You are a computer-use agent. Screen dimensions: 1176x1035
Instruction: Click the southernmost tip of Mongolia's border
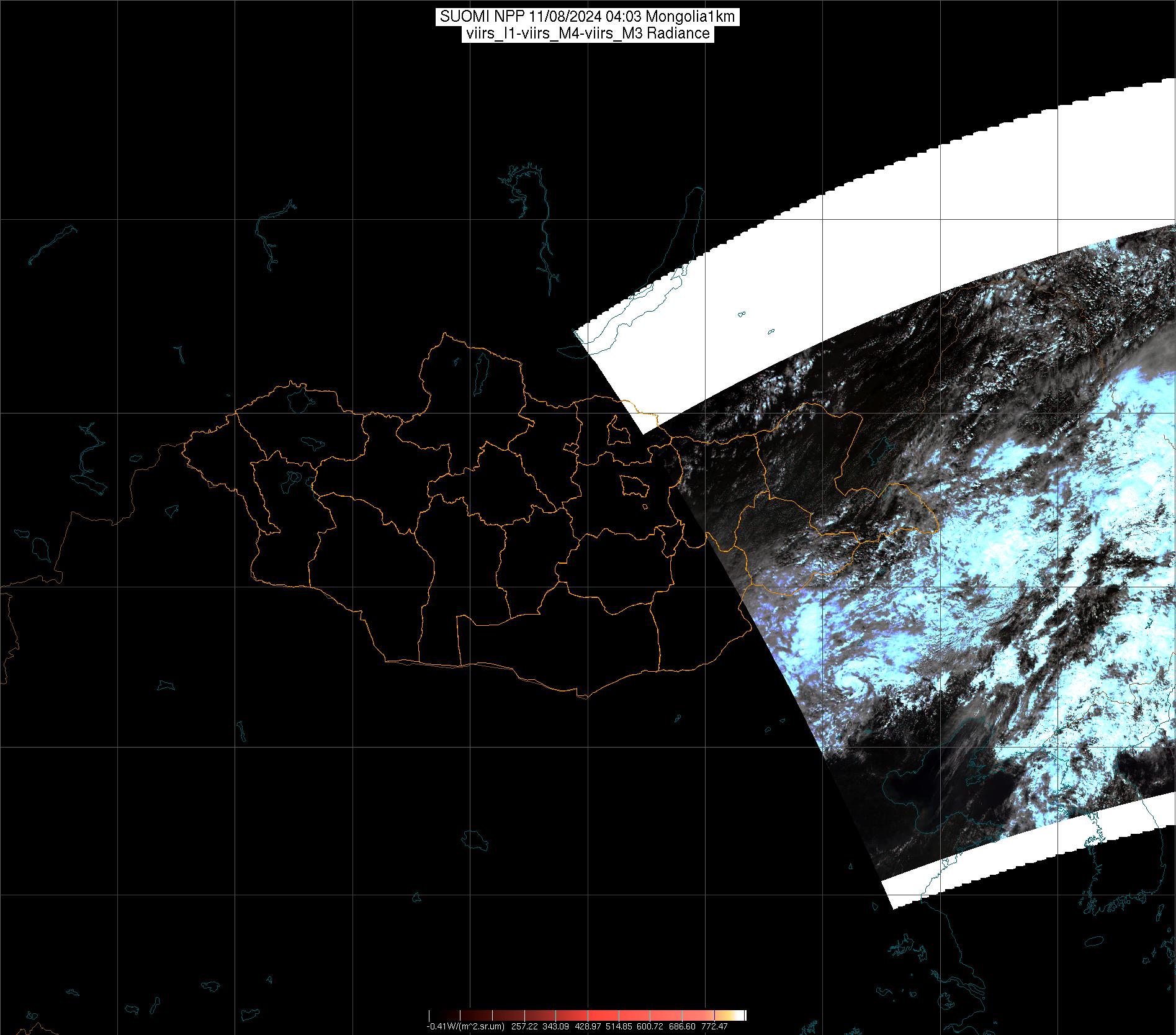coord(583,697)
